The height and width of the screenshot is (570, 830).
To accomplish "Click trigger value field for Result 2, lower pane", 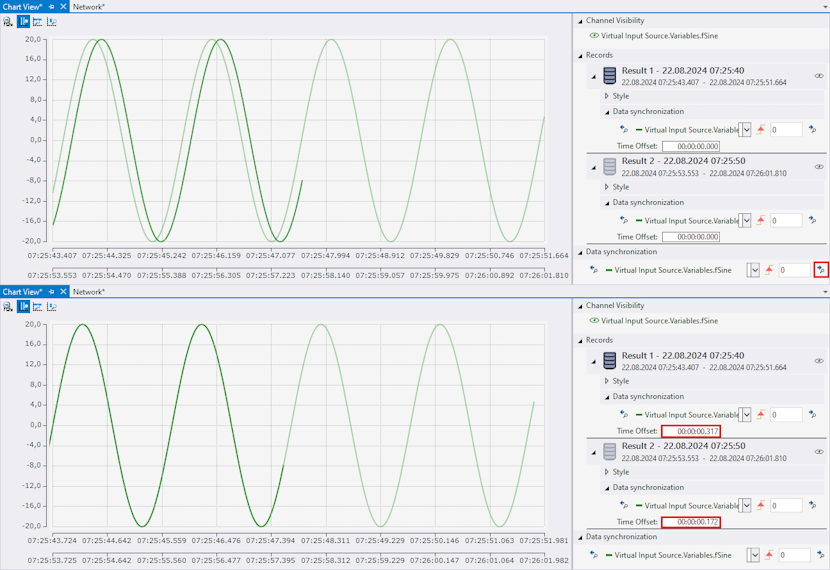I will [786, 505].
